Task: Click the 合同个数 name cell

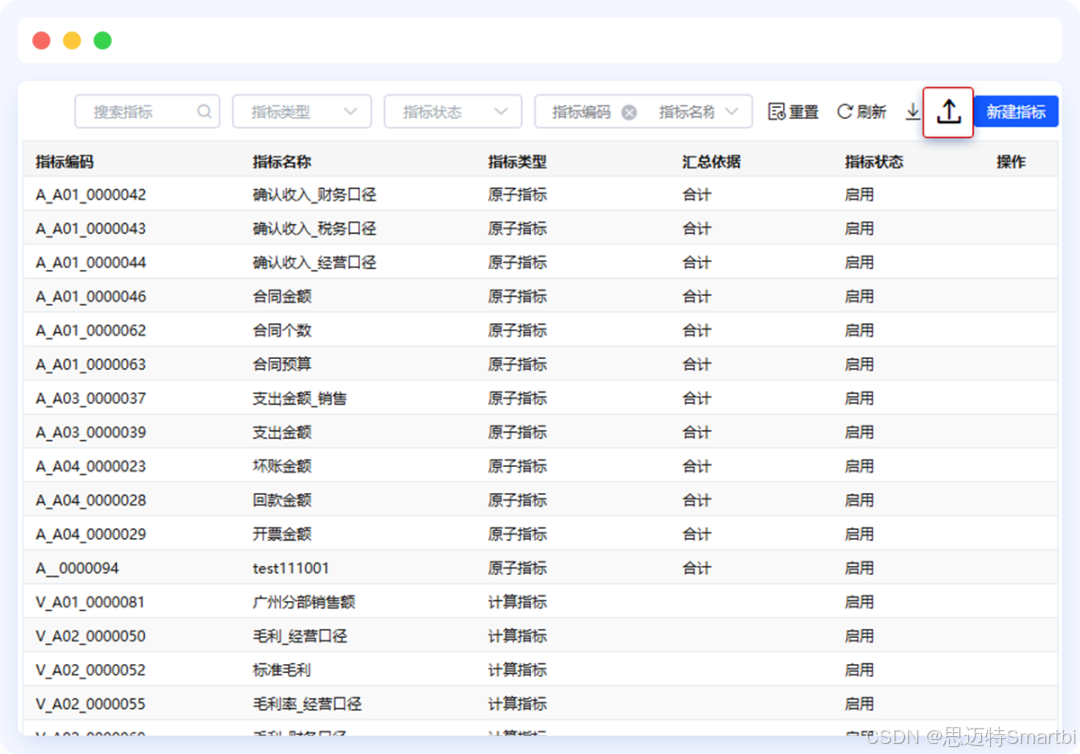Action: [x=282, y=331]
